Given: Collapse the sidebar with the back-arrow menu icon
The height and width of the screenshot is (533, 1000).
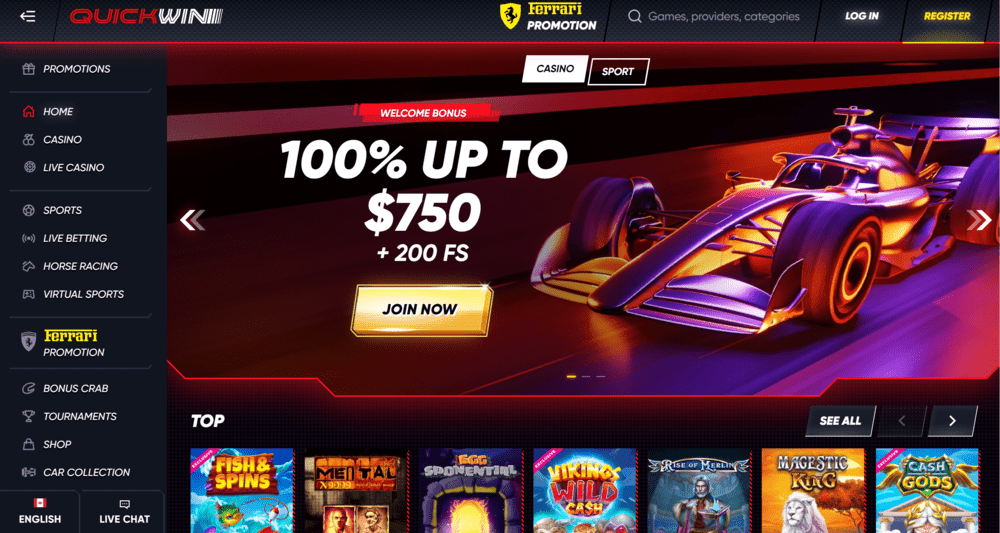Looking at the screenshot, I should 27,17.
